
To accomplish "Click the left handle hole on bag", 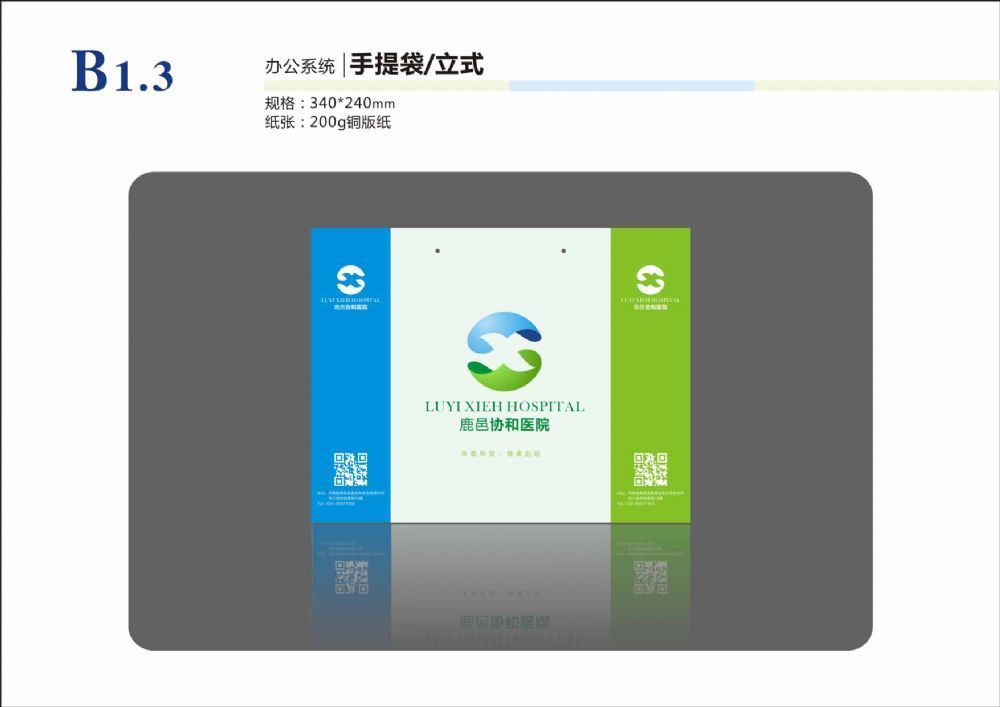I will click(438, 251).
